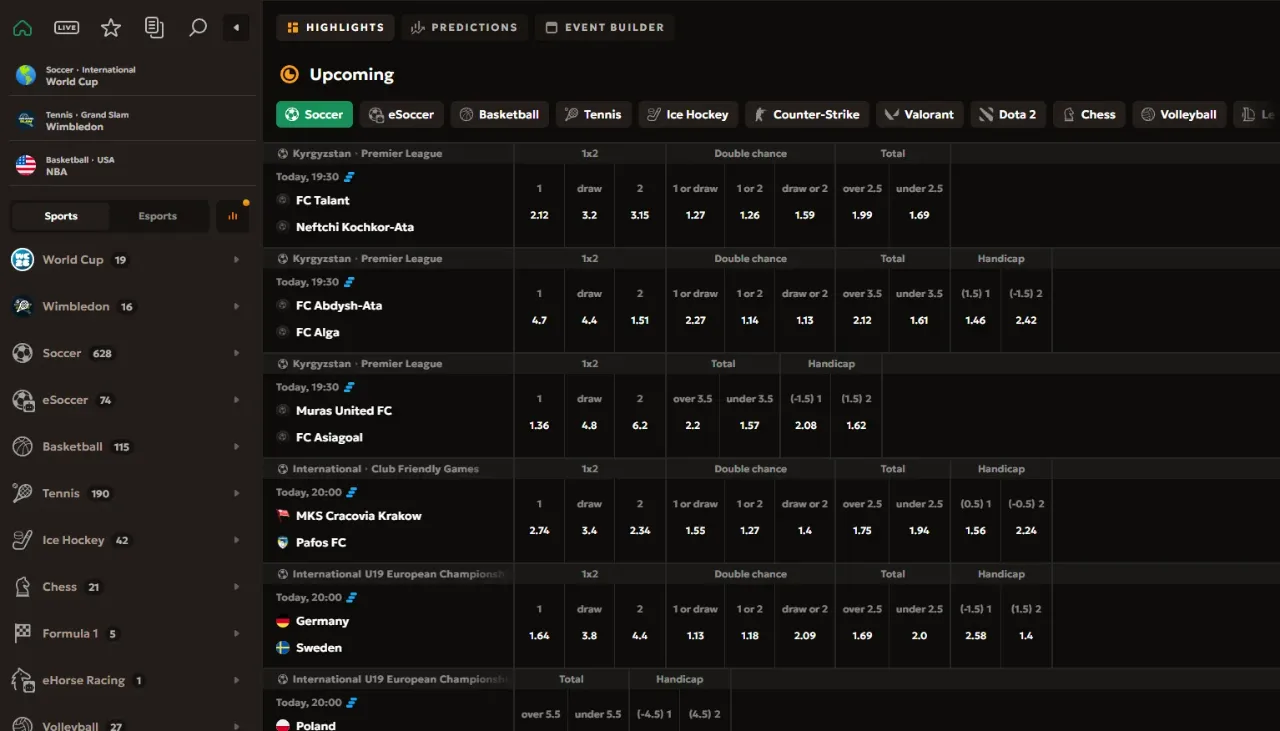Open the Favorites star icon
This screenshot has height=731, width=1280.
[111, 28]
